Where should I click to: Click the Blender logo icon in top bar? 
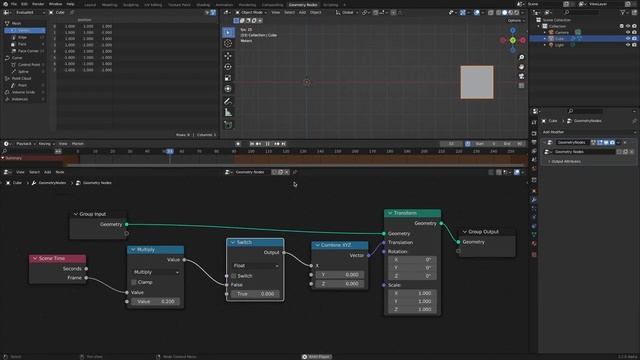coord(5,4)
